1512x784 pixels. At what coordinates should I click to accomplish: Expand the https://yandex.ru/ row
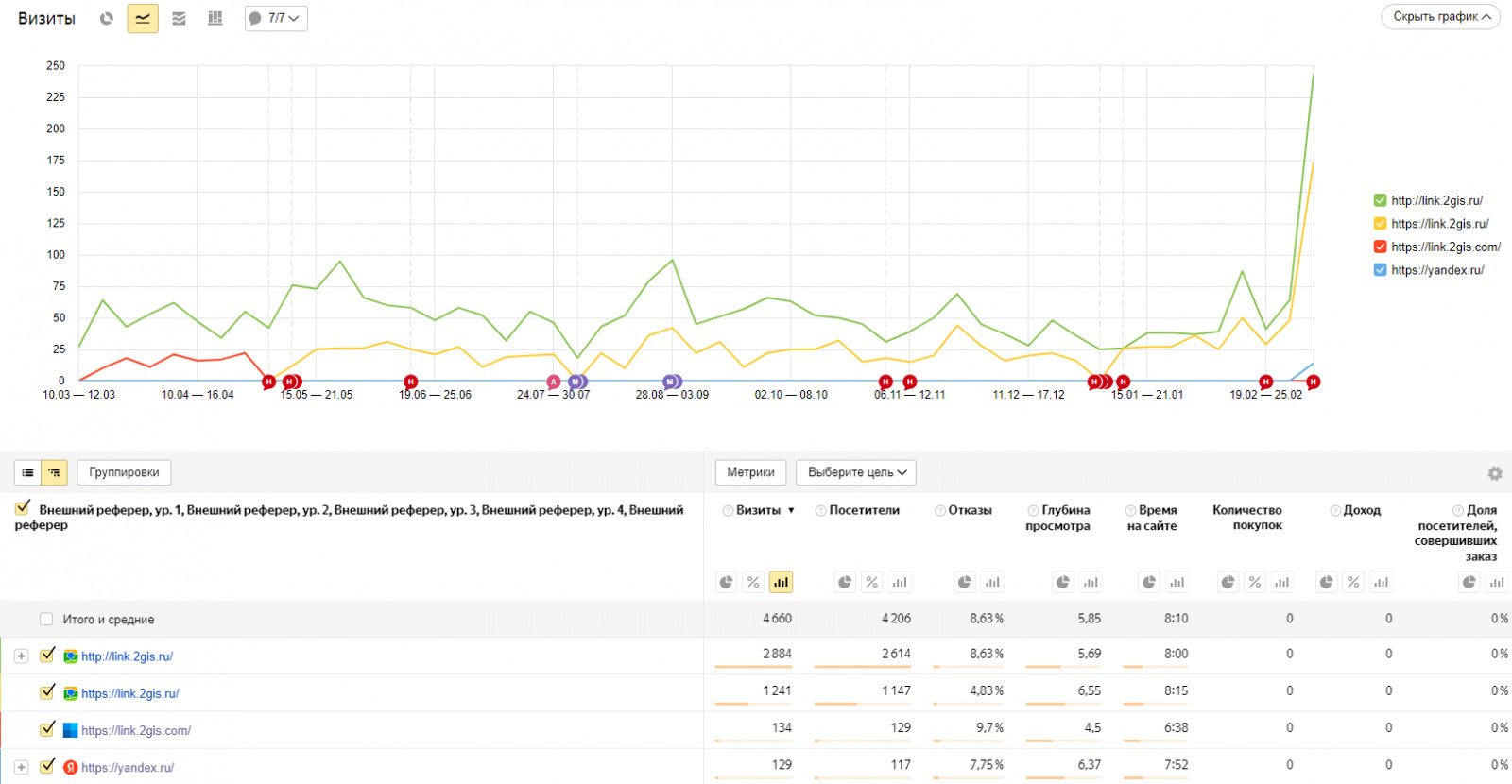21,767
